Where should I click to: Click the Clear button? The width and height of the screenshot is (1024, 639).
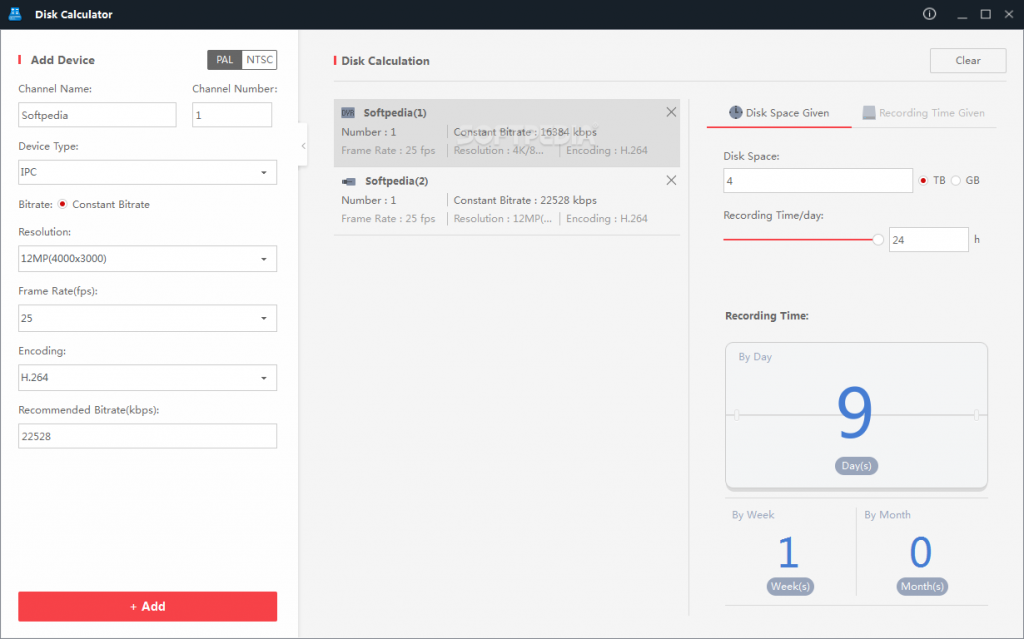[x=967, y=60]
